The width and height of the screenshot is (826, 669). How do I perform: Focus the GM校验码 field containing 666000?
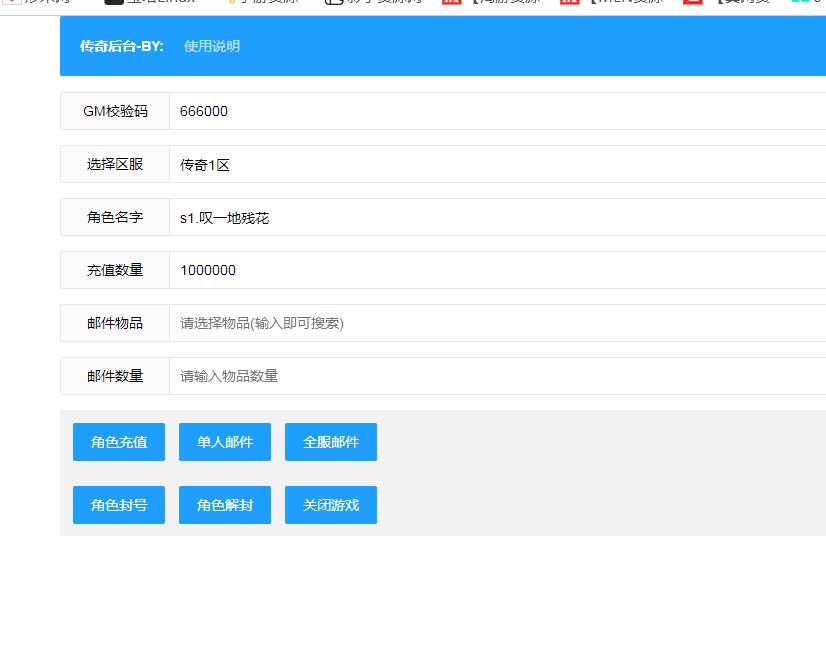pyautogui.click(x=497, y=111)
